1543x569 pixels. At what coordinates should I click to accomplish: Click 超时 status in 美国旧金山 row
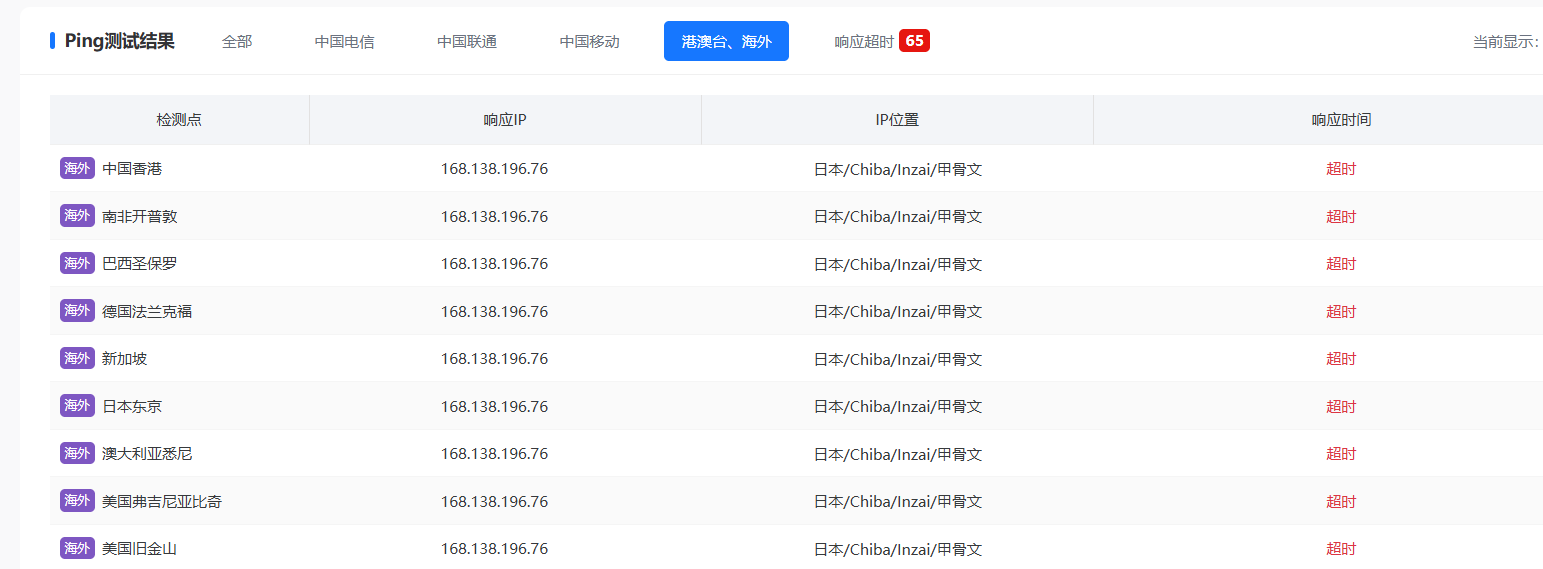pyautogui.click(x=1341, y=549)
